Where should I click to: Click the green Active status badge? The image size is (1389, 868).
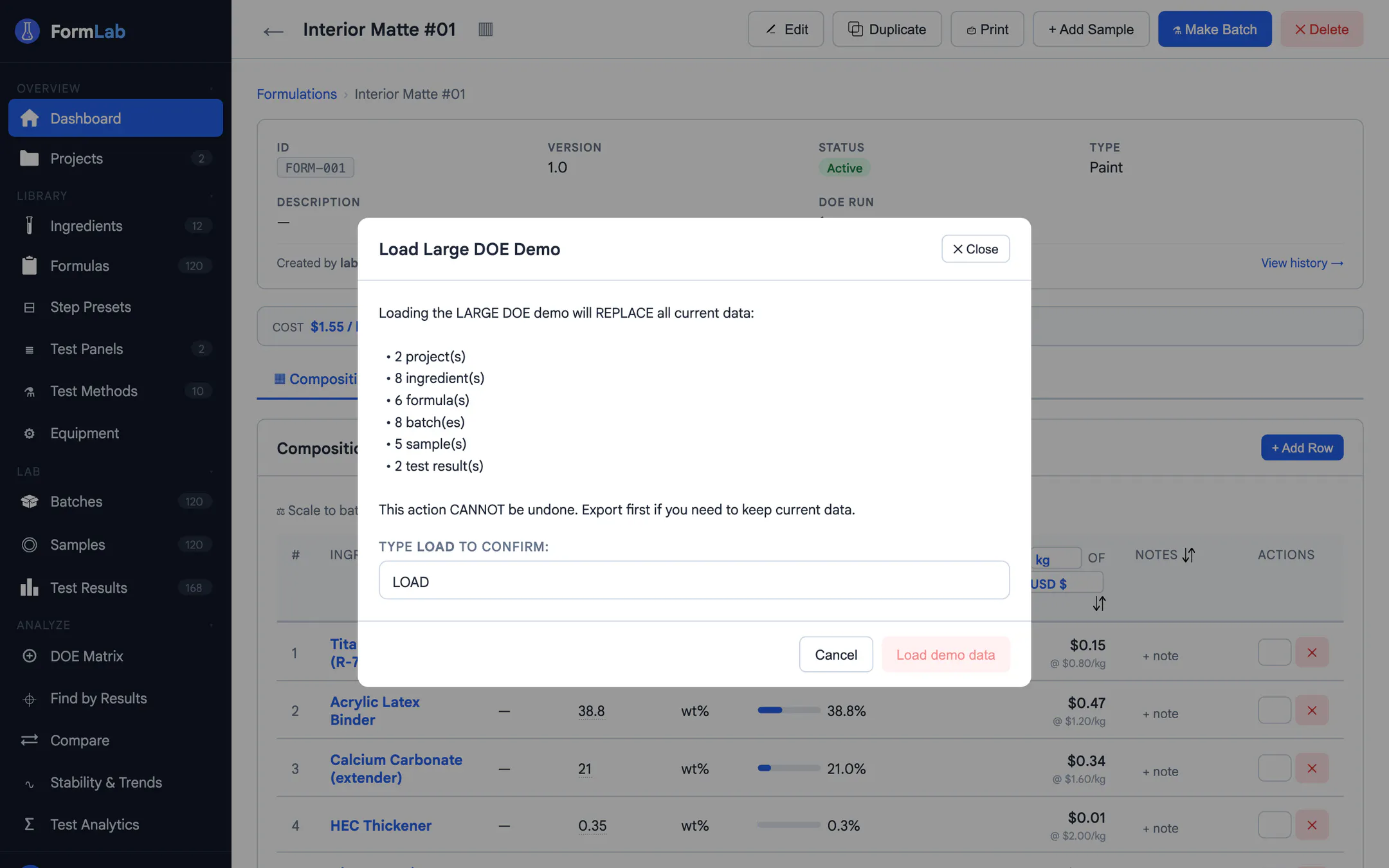coord(844,168)
